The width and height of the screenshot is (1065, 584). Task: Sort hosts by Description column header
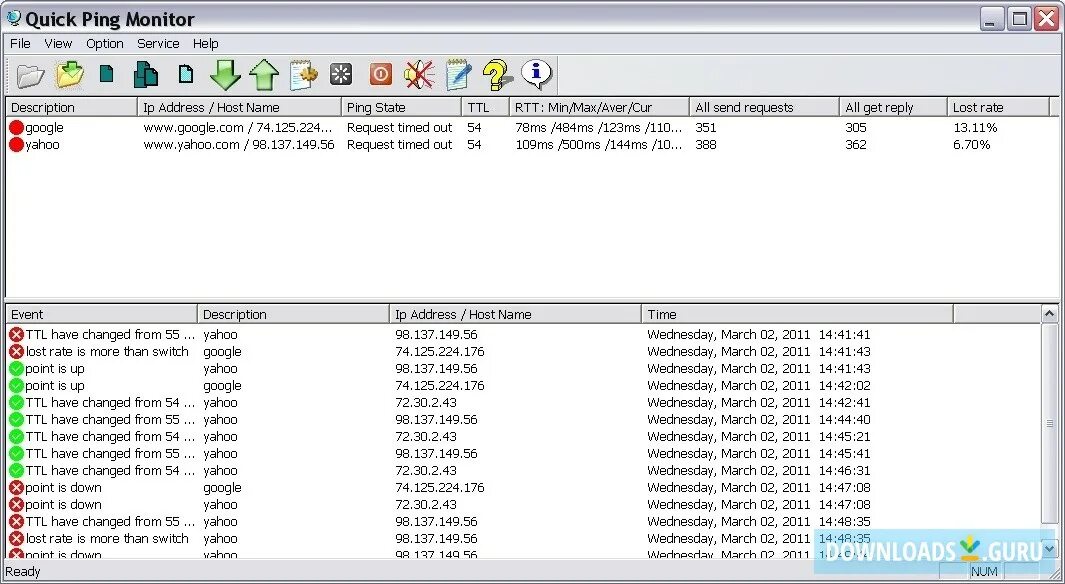[x=71, y=107]
